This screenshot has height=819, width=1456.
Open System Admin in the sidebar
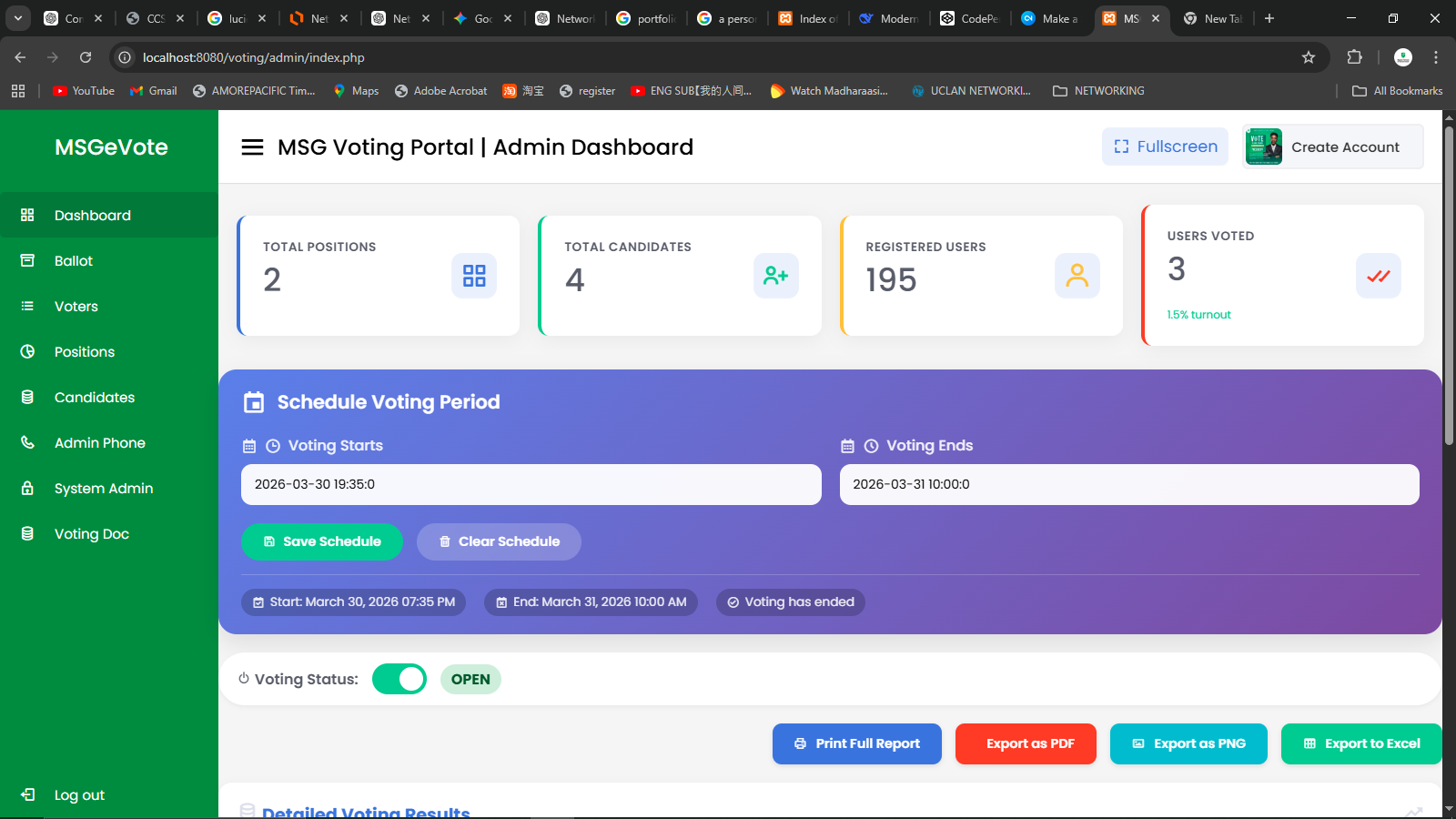coord(109,488)
